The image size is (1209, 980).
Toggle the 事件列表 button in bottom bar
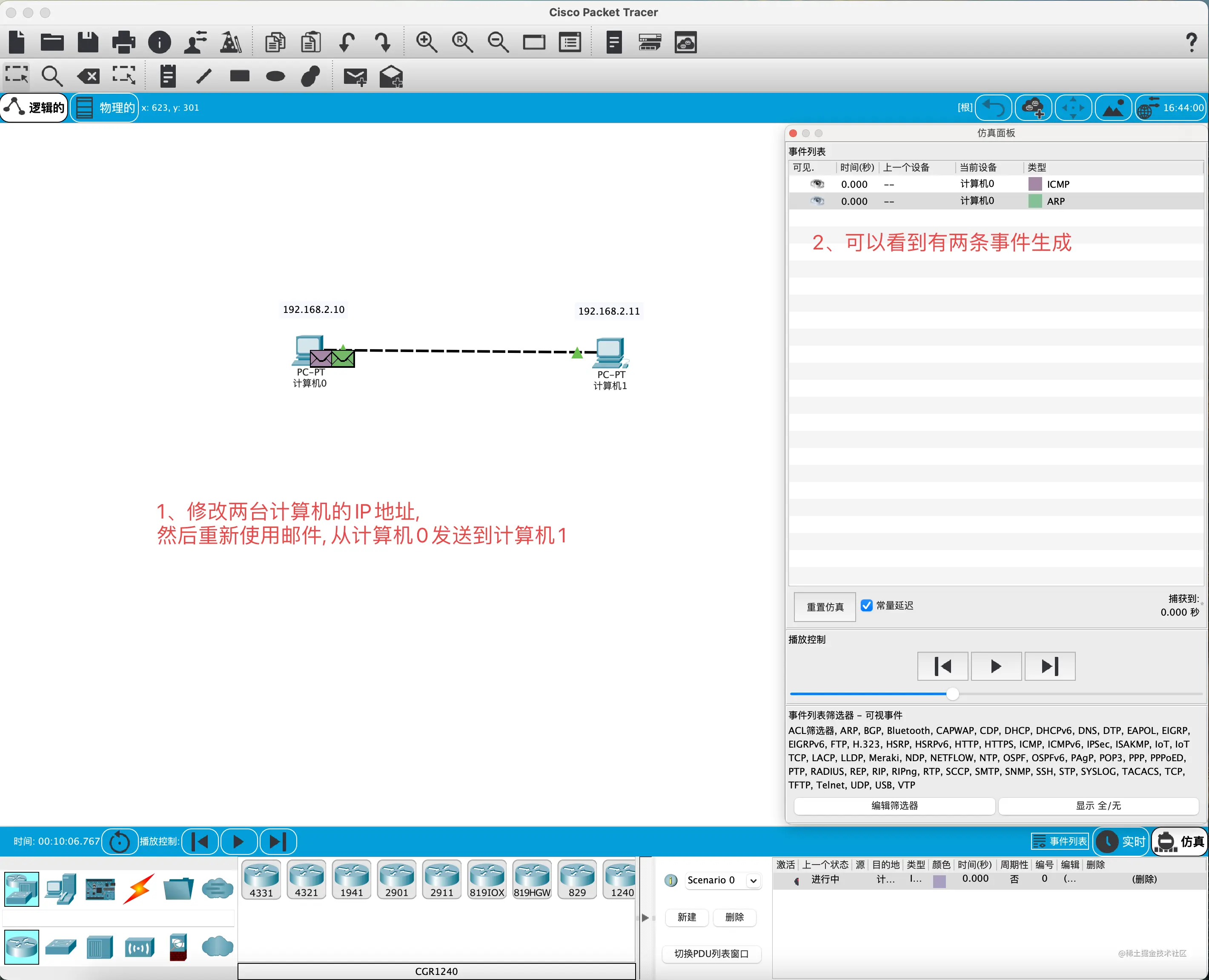click(x=1060, y=841)
